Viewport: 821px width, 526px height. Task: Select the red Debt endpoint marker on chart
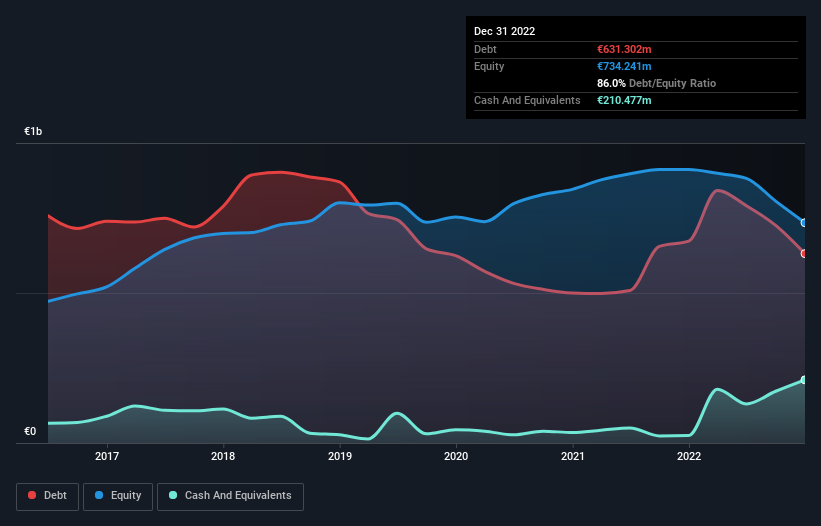click(804, 253)
